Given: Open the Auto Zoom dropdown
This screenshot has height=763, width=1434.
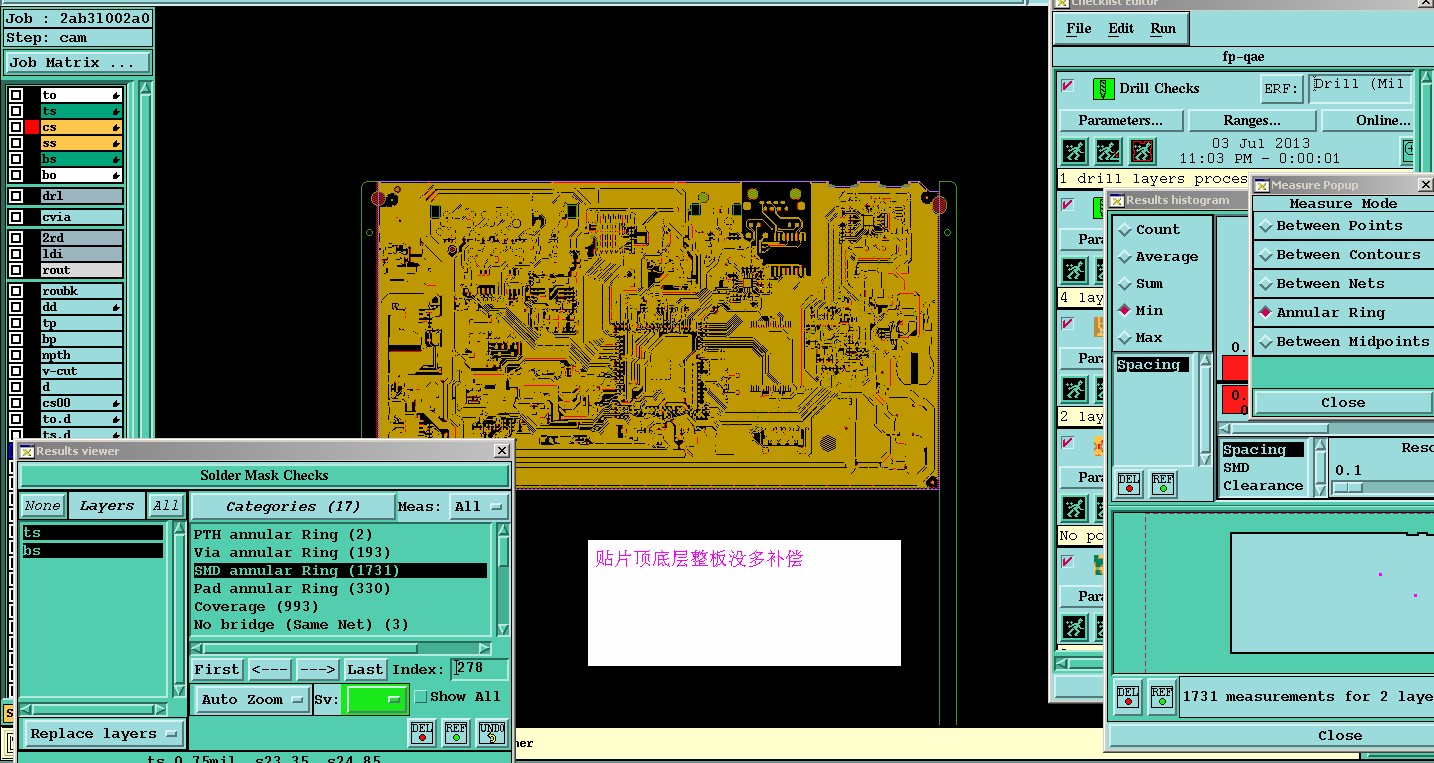Looking at the screenshot, I should point(253,700).
